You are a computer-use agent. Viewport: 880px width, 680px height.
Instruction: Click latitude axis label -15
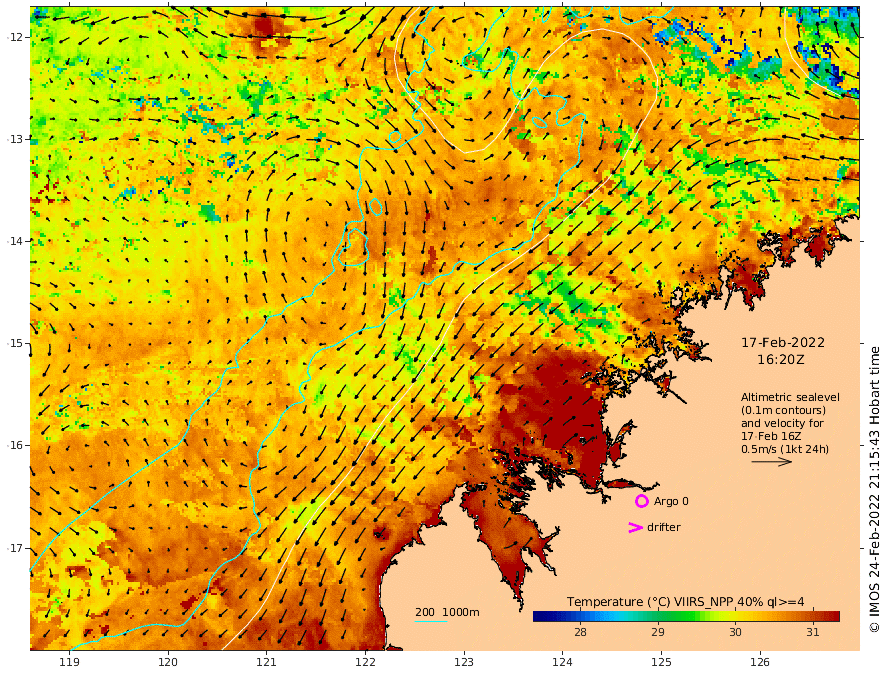pos(15,343)
